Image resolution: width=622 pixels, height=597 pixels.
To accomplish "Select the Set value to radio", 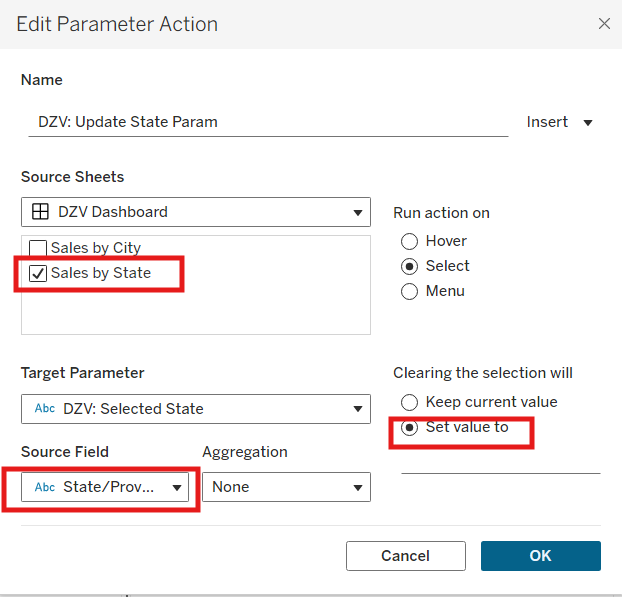I will [409, 427].
